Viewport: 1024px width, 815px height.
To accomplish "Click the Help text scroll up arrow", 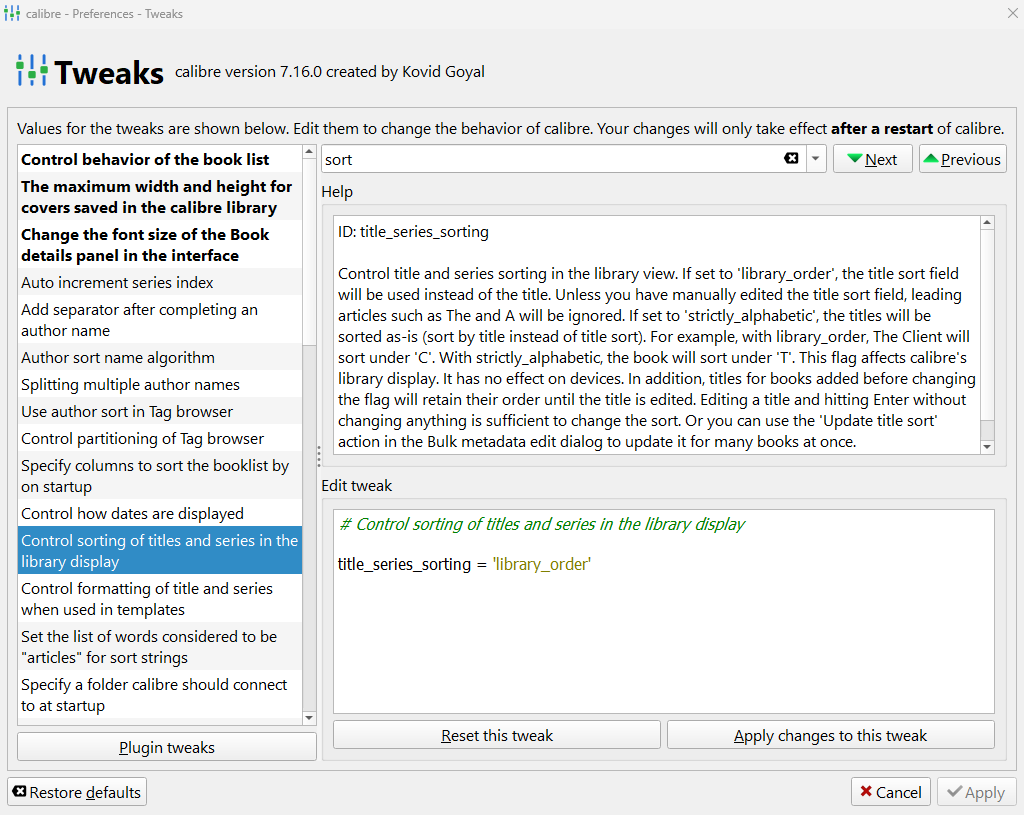I will point(987,223).
